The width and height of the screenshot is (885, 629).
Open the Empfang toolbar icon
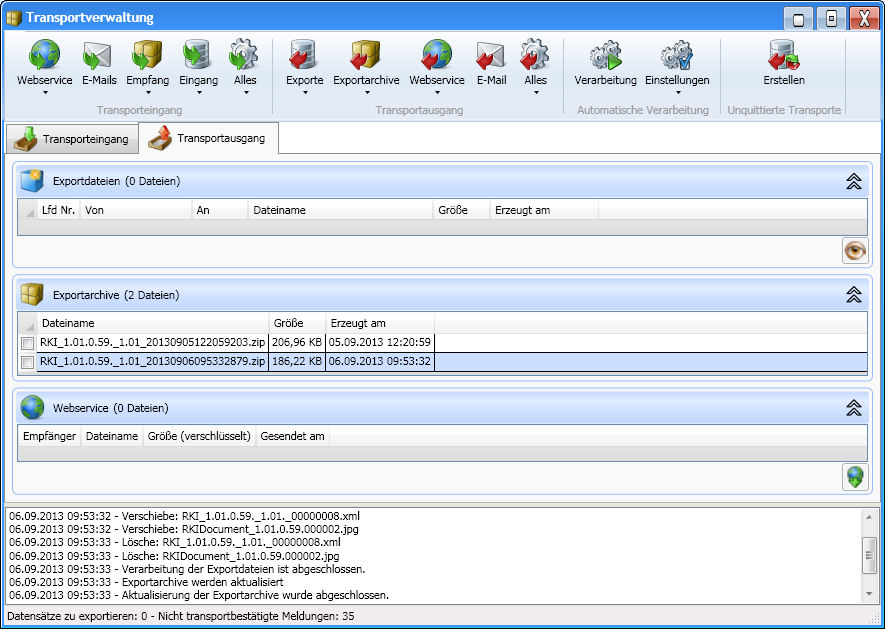(147, 56)
